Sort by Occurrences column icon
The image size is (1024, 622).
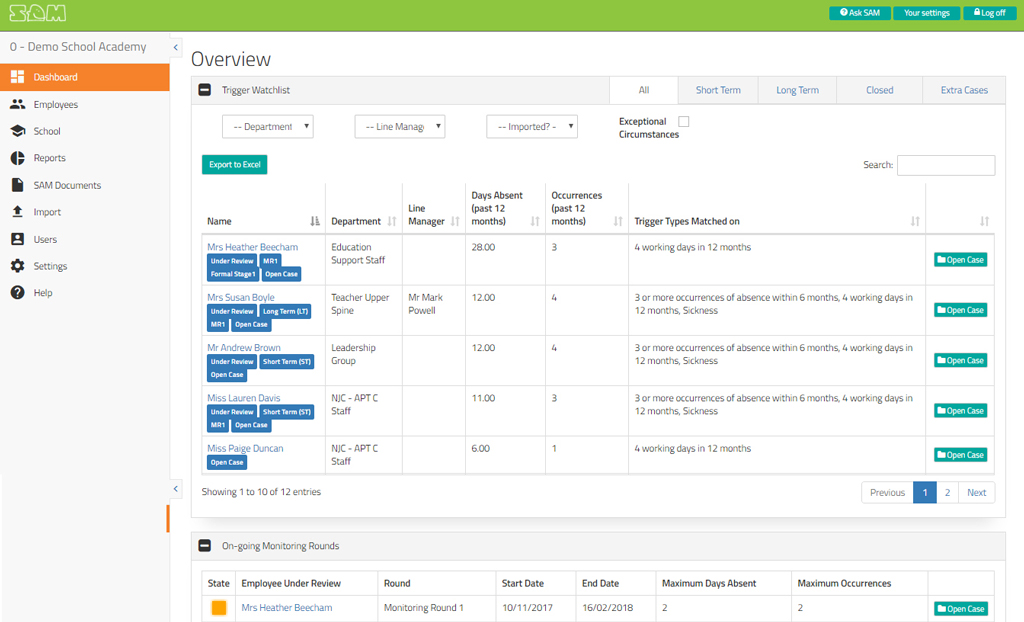click(x=618, y=221)
